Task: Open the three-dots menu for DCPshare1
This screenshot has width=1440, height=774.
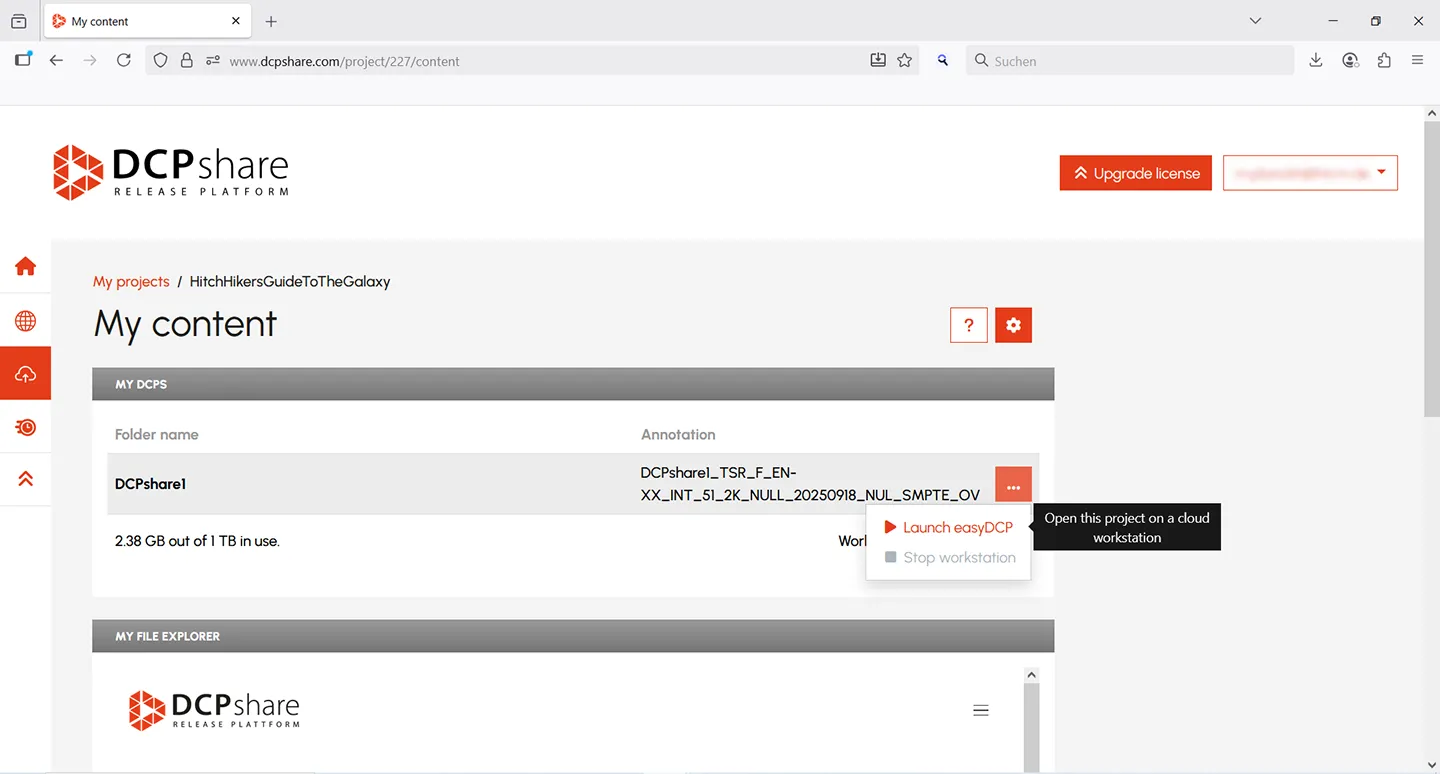Action: (x=1013, y=487)
